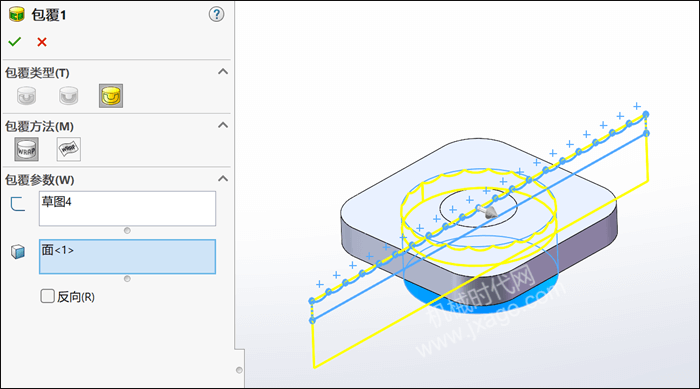Choose the Spline Surface wrap method icon
Screen dimensions: 700x389
coord(69,149)
